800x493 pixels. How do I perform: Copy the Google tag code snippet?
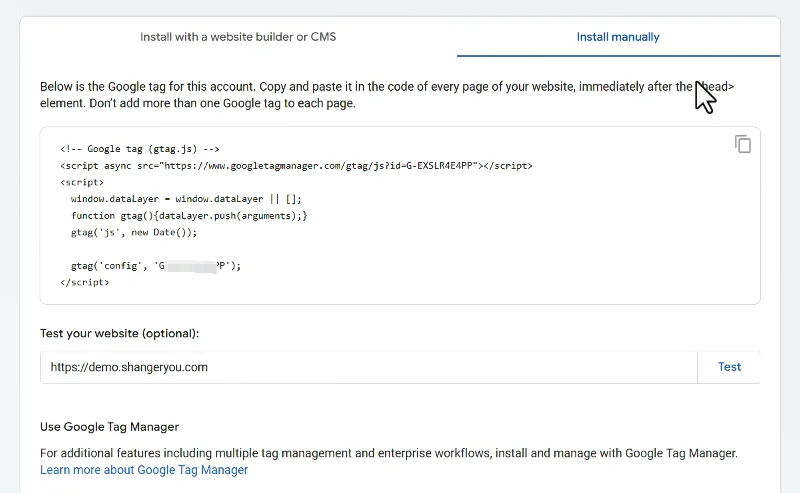pos(743,144)
